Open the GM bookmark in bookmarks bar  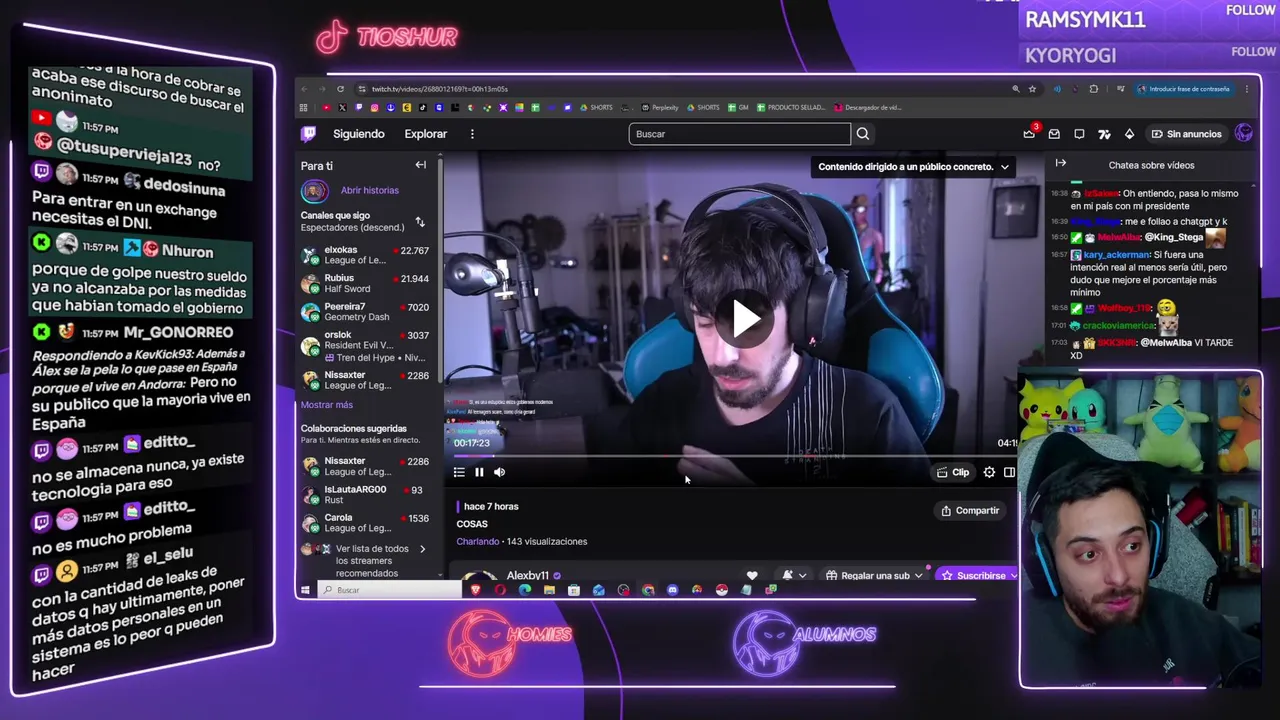coord(738,107)
